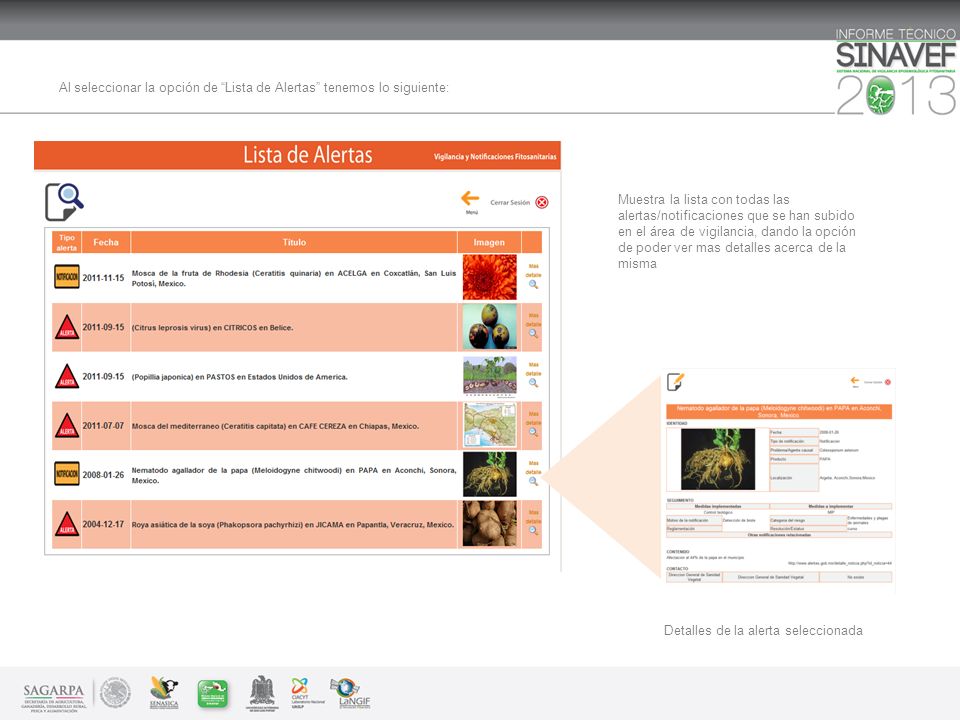This screenshot has height=720, width=960.
Task: Click the document magnifier icon under Lista de Alertas
Action: (x=64, y=201)
